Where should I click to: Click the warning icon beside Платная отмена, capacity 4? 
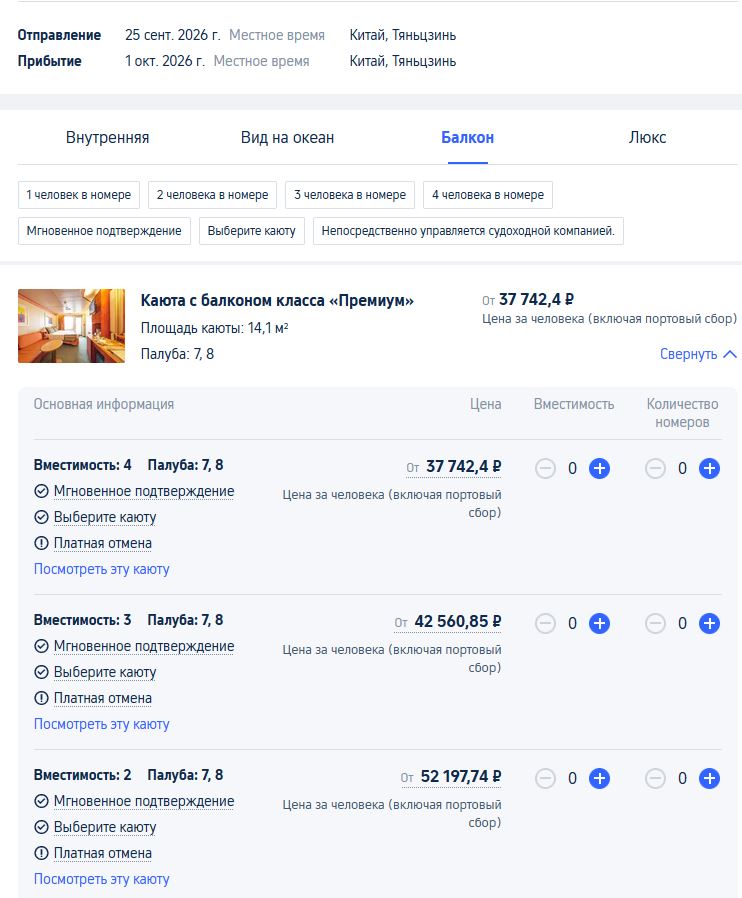(x=41, y=543)
